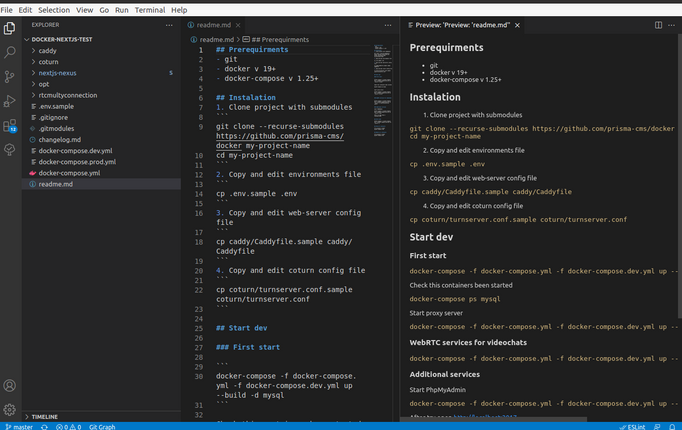Open the Git Graph tree icon in activity bar
Screen dimensions: 682x430
coord(9,150)
